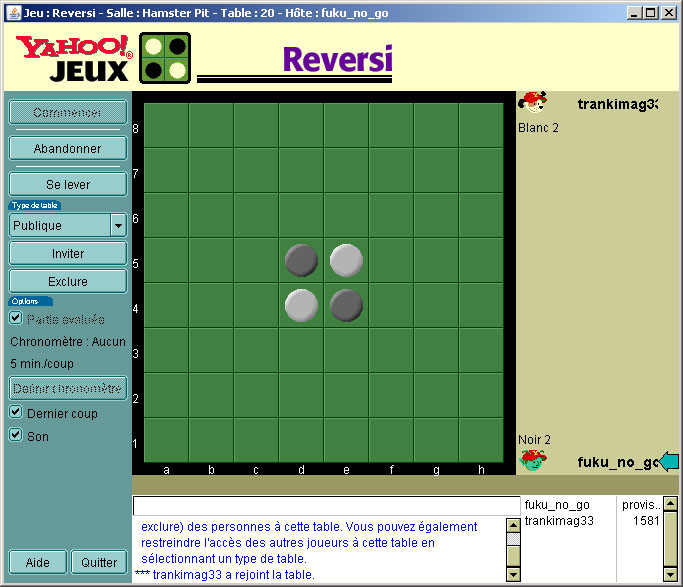Click the fuku_no_go player name at bottom

[618, 462]
